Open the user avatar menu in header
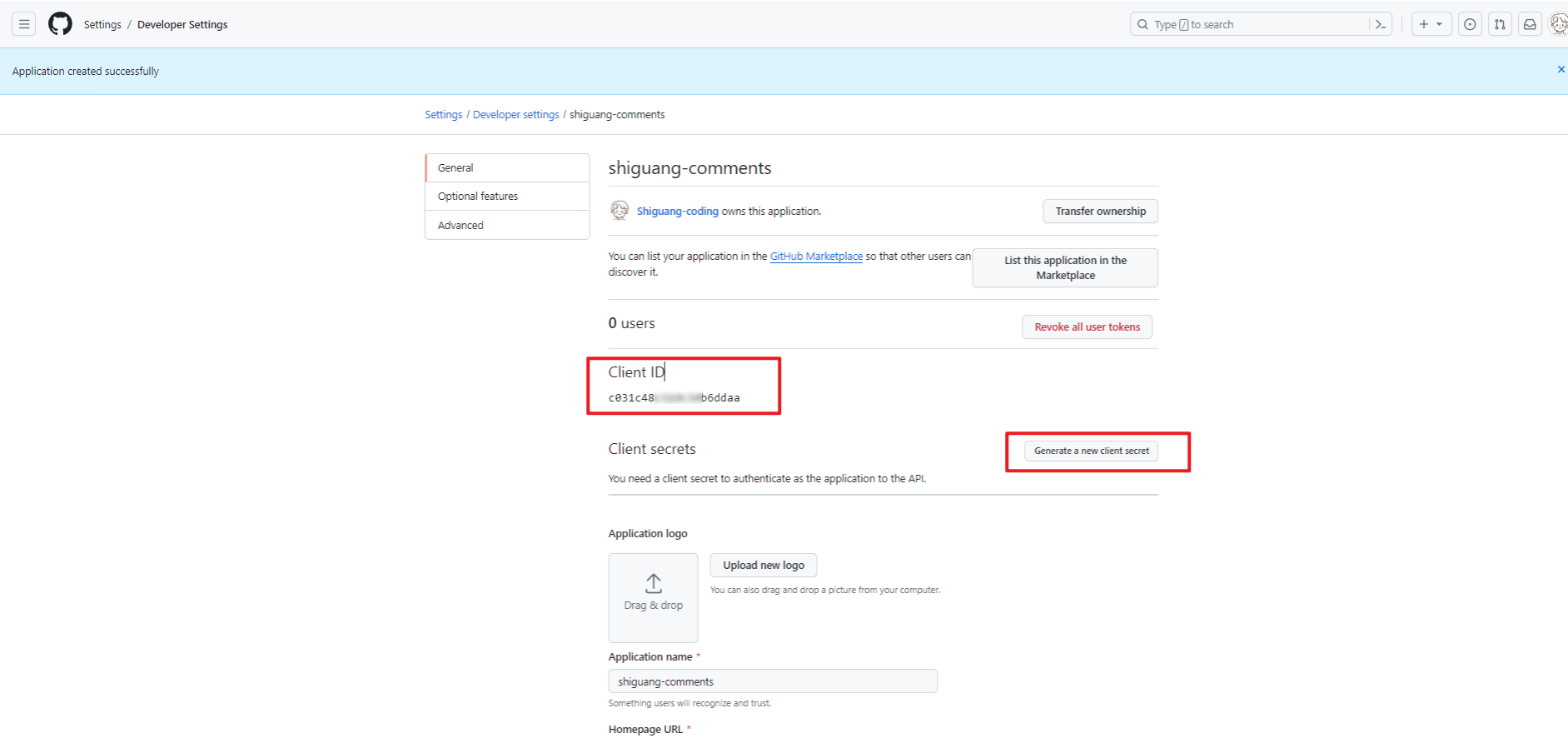 pos(1558,24)
